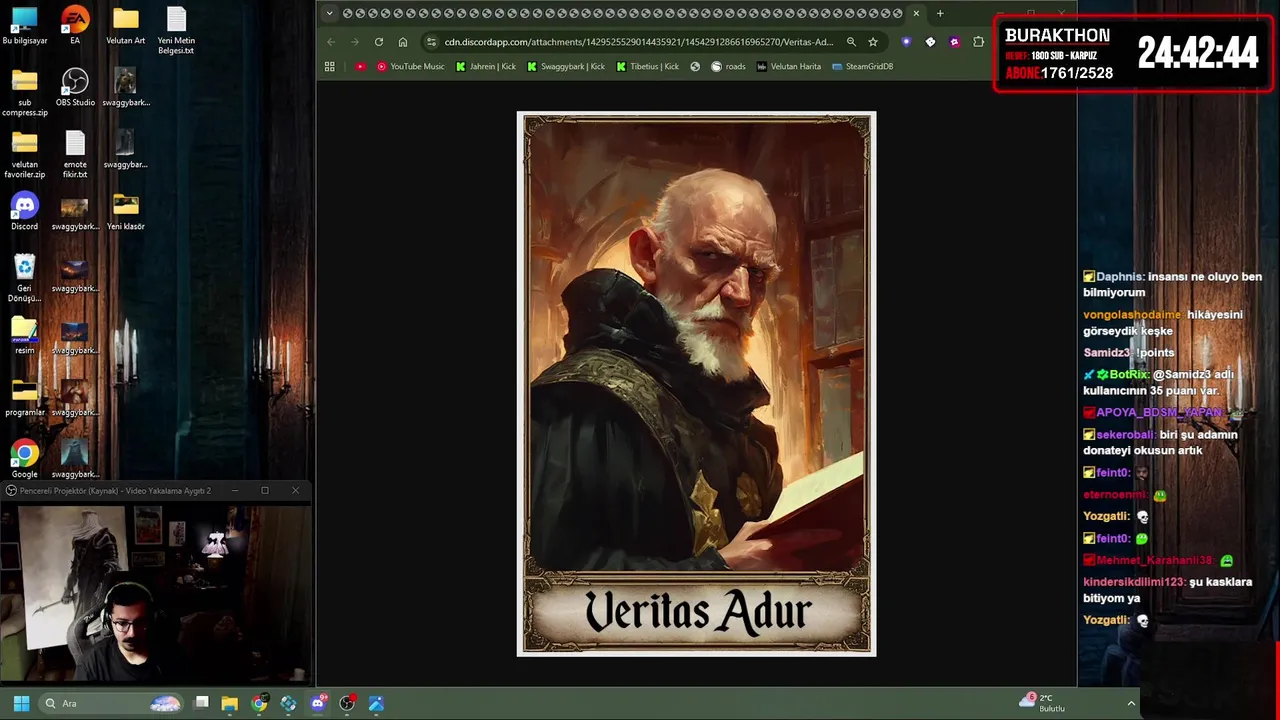
Task: Click the 24:42:44 countdown timer
Action: click(1198, 54)
